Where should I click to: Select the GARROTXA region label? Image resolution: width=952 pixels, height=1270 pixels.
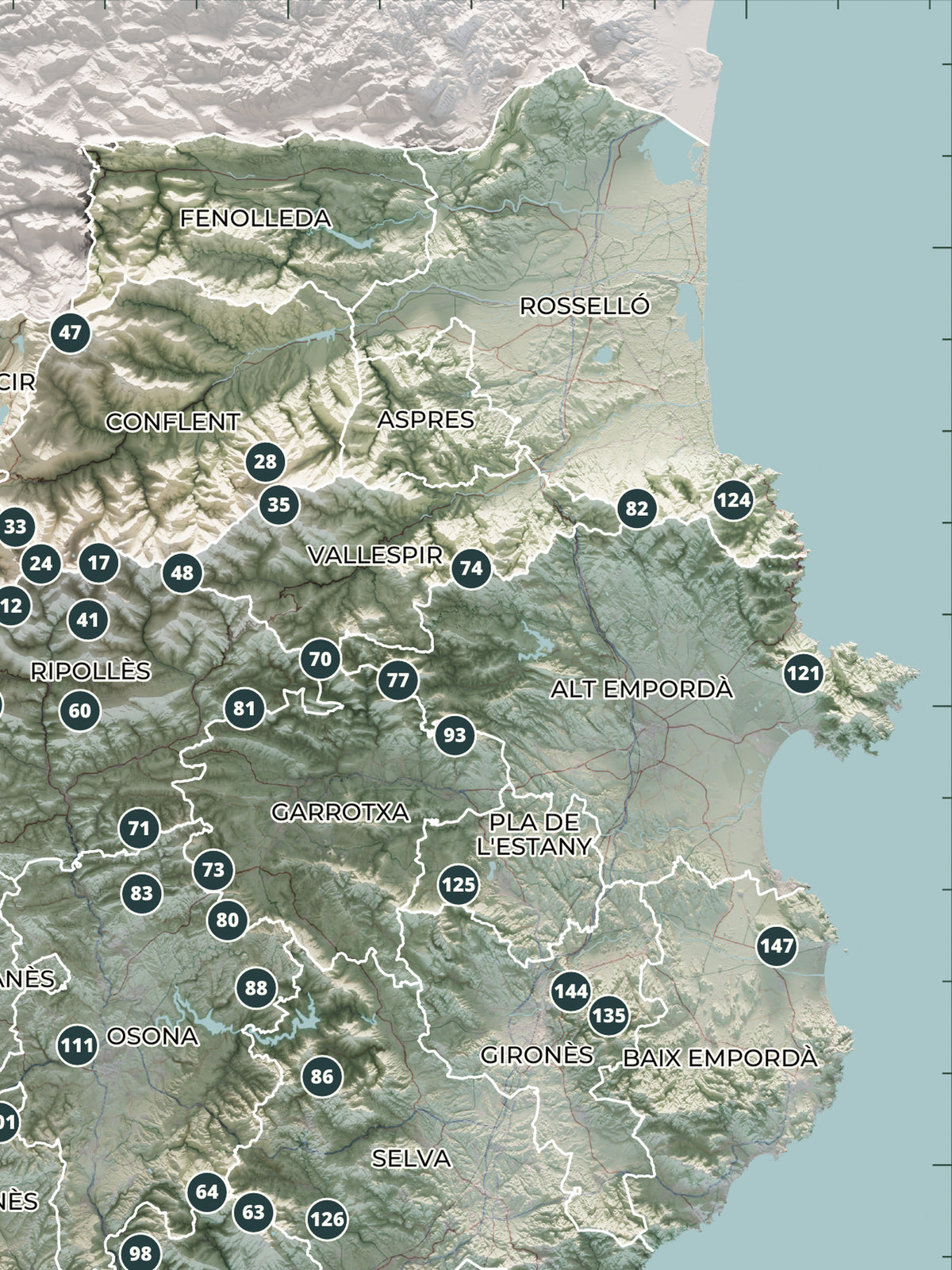[x=340, y=812]
